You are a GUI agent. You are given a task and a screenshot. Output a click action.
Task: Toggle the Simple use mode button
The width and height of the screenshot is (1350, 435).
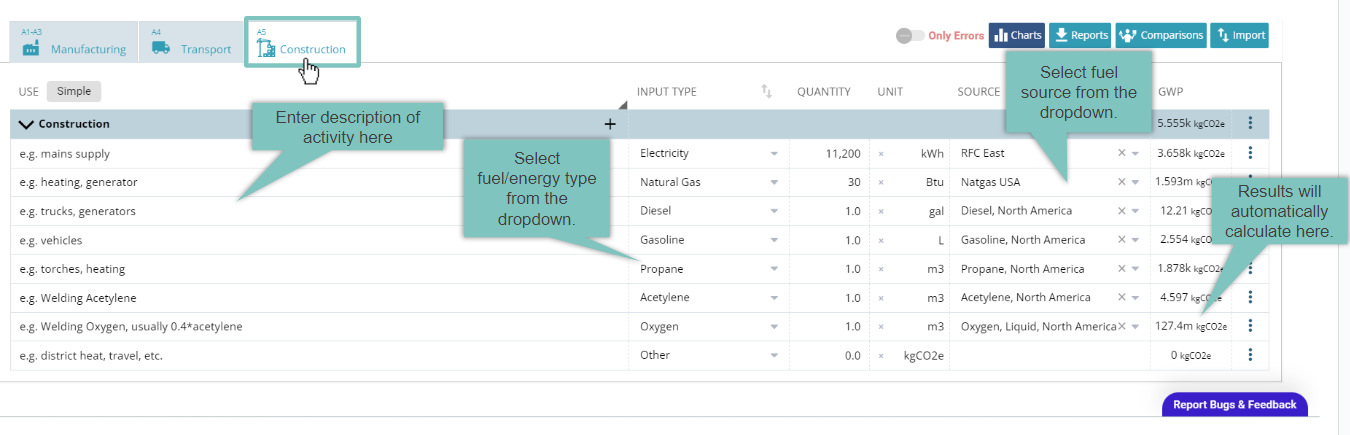[73, 91]
